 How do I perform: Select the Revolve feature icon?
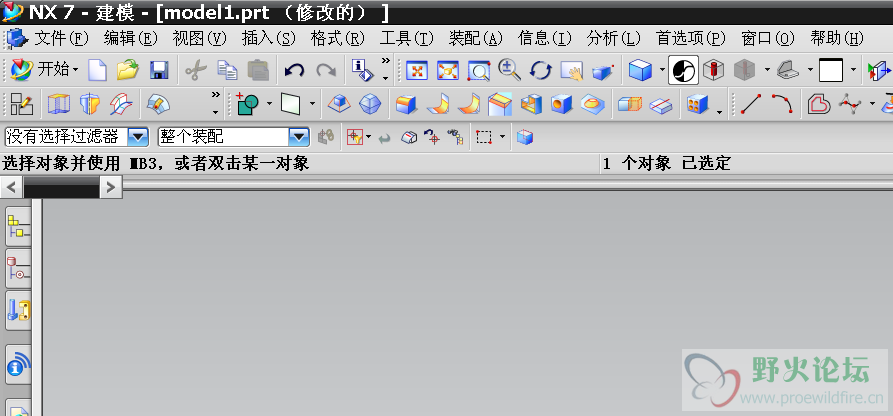(x=89, y=104)
